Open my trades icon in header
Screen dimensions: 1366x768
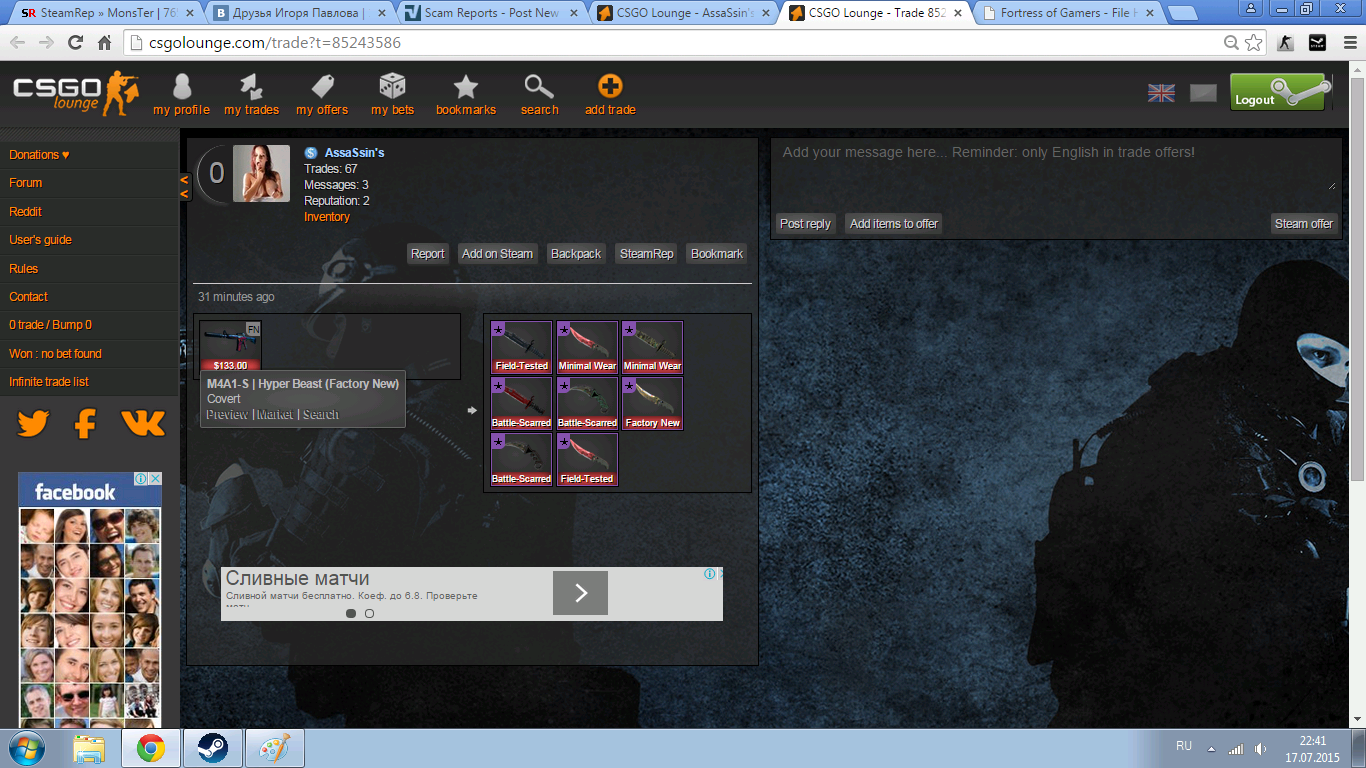tap(251, 88)
